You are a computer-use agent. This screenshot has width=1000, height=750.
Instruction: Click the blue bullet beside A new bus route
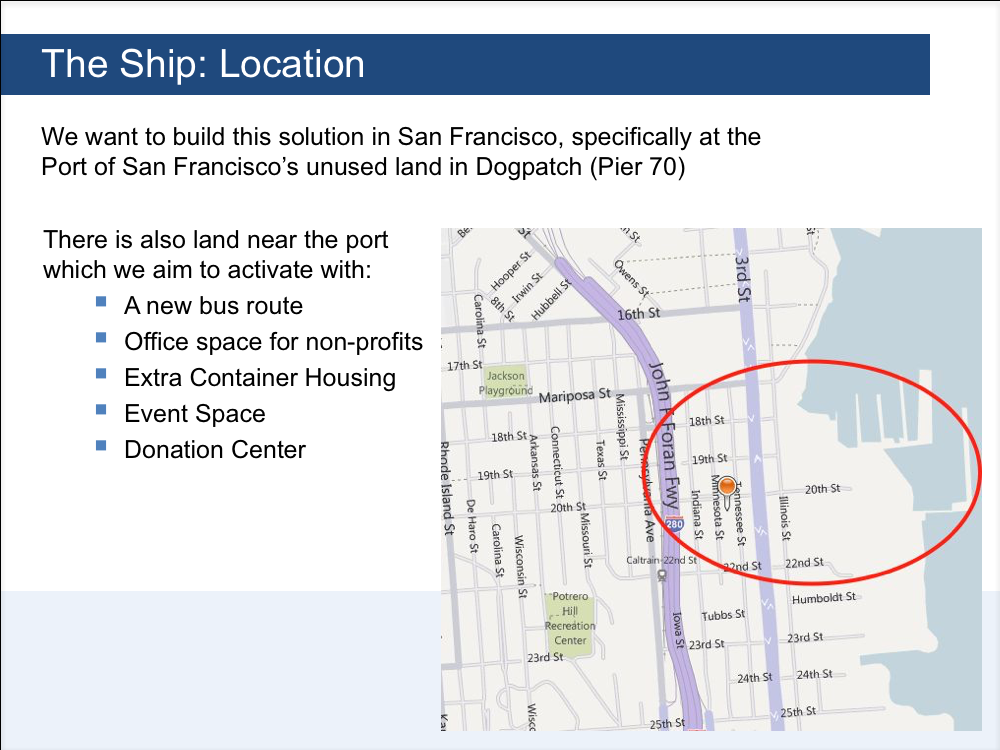(x=101, y=302)
